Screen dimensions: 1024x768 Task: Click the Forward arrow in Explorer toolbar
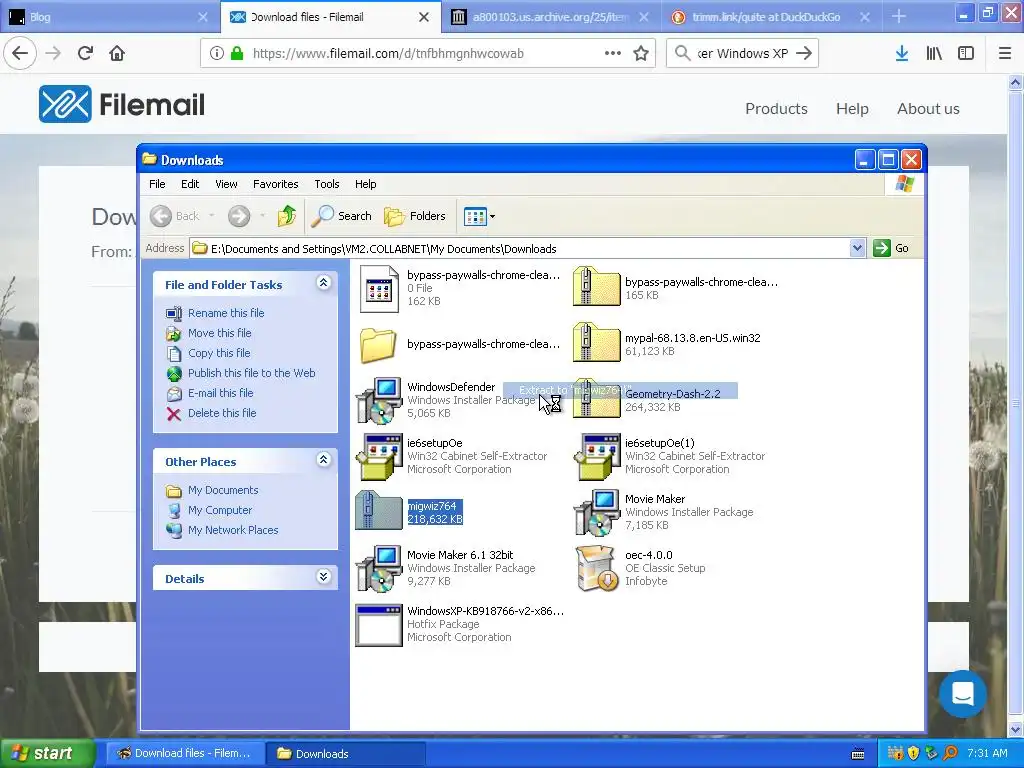[x=239, y=216]
